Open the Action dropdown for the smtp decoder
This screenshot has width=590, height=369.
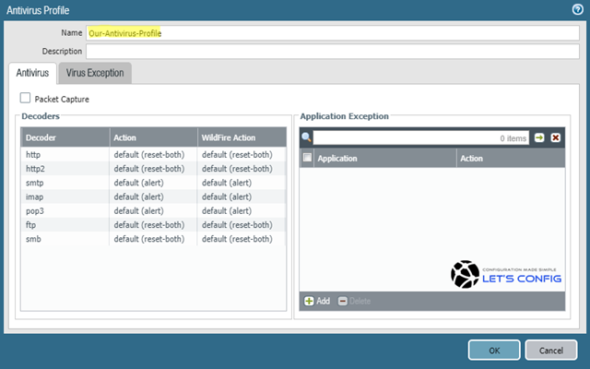pos(154,183)
